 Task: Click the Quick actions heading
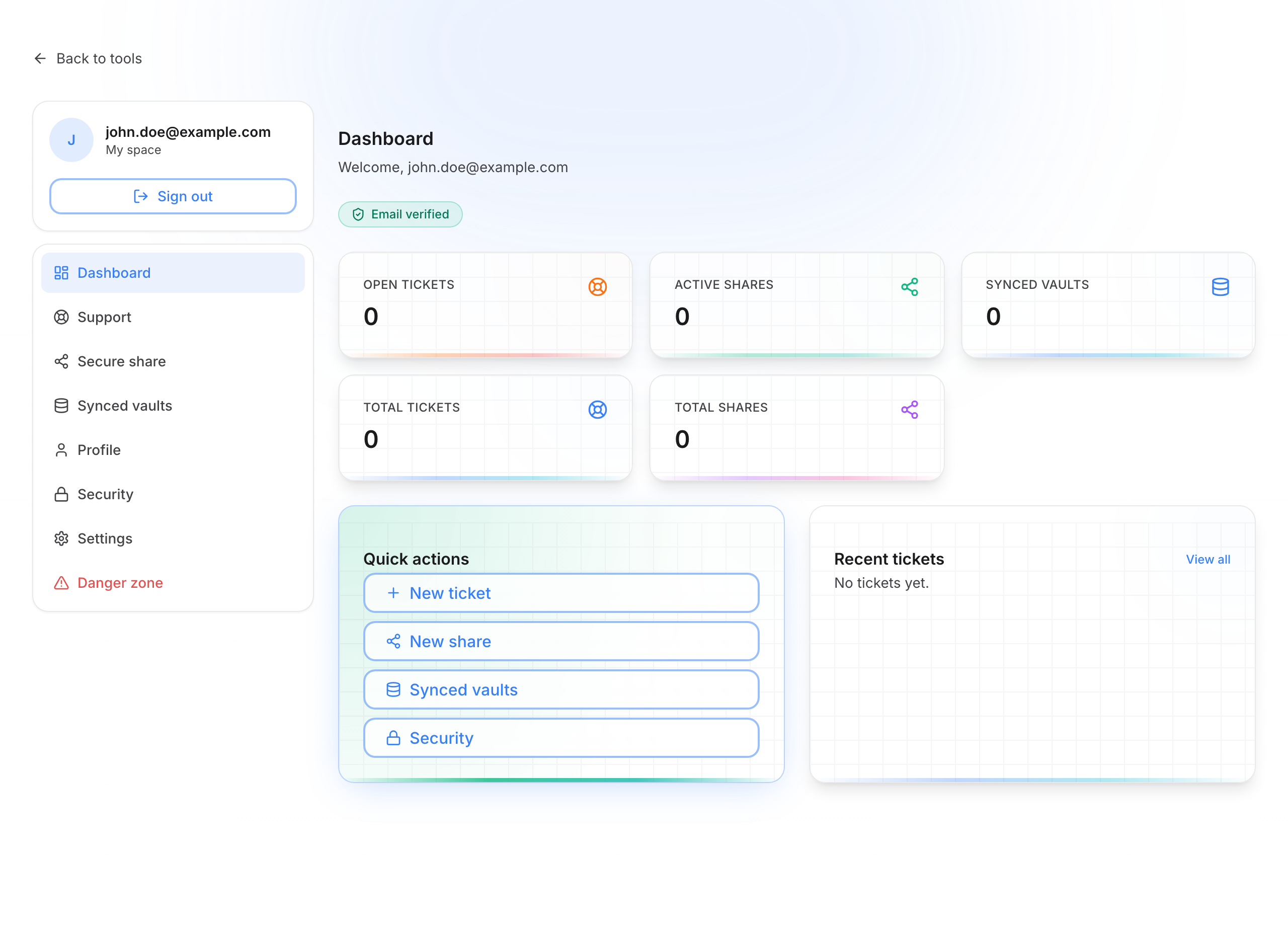click(416, 559)
